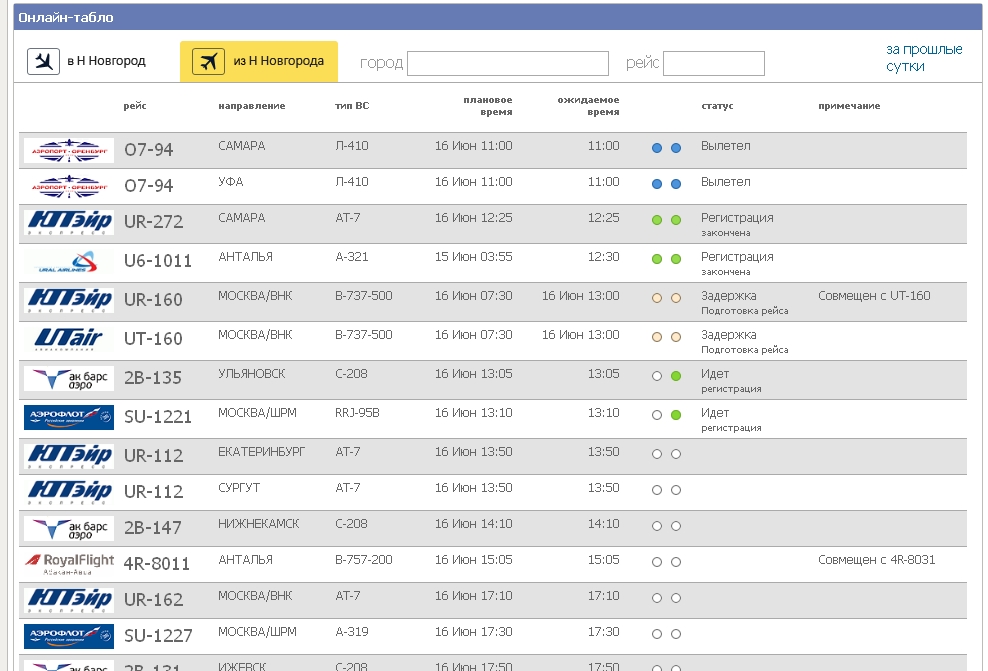Click the departures airplane icon
988x671 pixels.
point(209,62)
